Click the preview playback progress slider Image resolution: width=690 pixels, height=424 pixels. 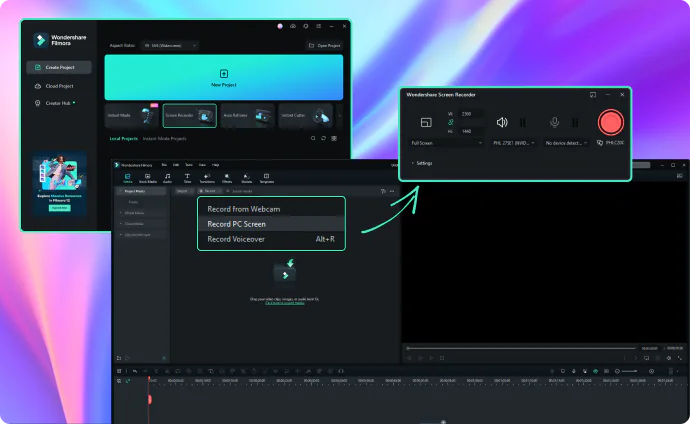pos(521,348)
